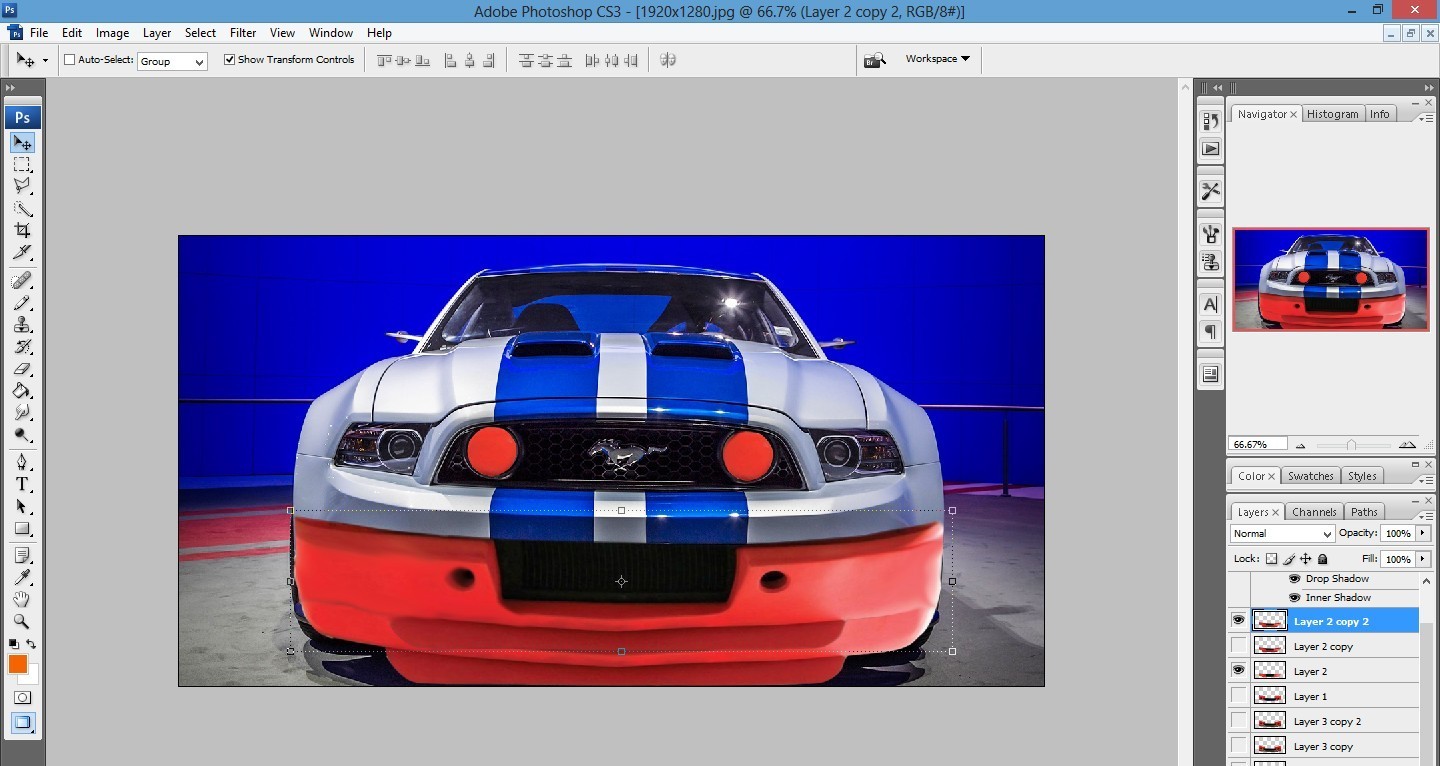Select the Paint Bucket tool
1440x766 pixels.
click(x=22, y=390)
